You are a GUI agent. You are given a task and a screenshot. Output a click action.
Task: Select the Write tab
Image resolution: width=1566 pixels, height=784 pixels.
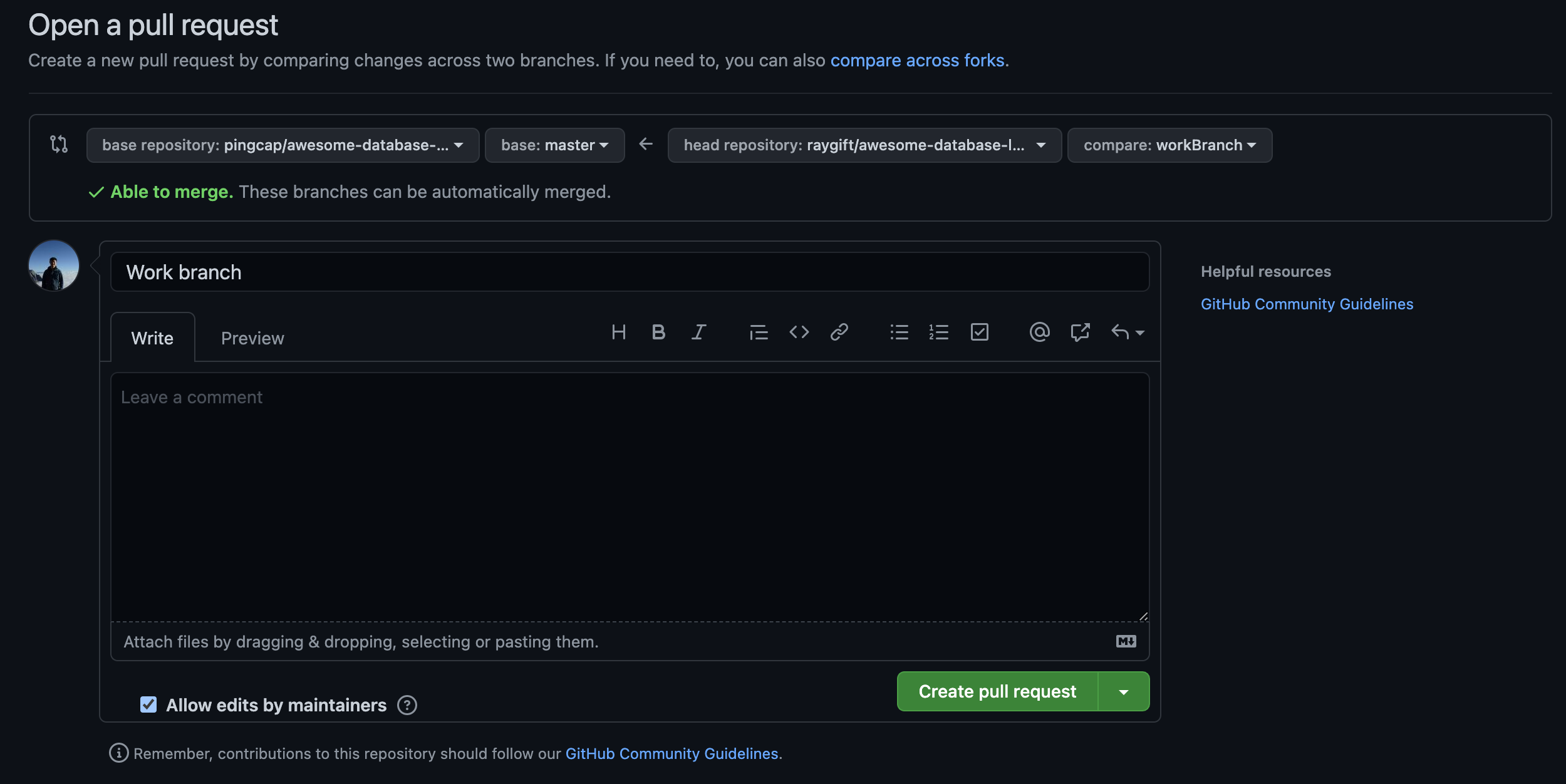coord(152,338)
